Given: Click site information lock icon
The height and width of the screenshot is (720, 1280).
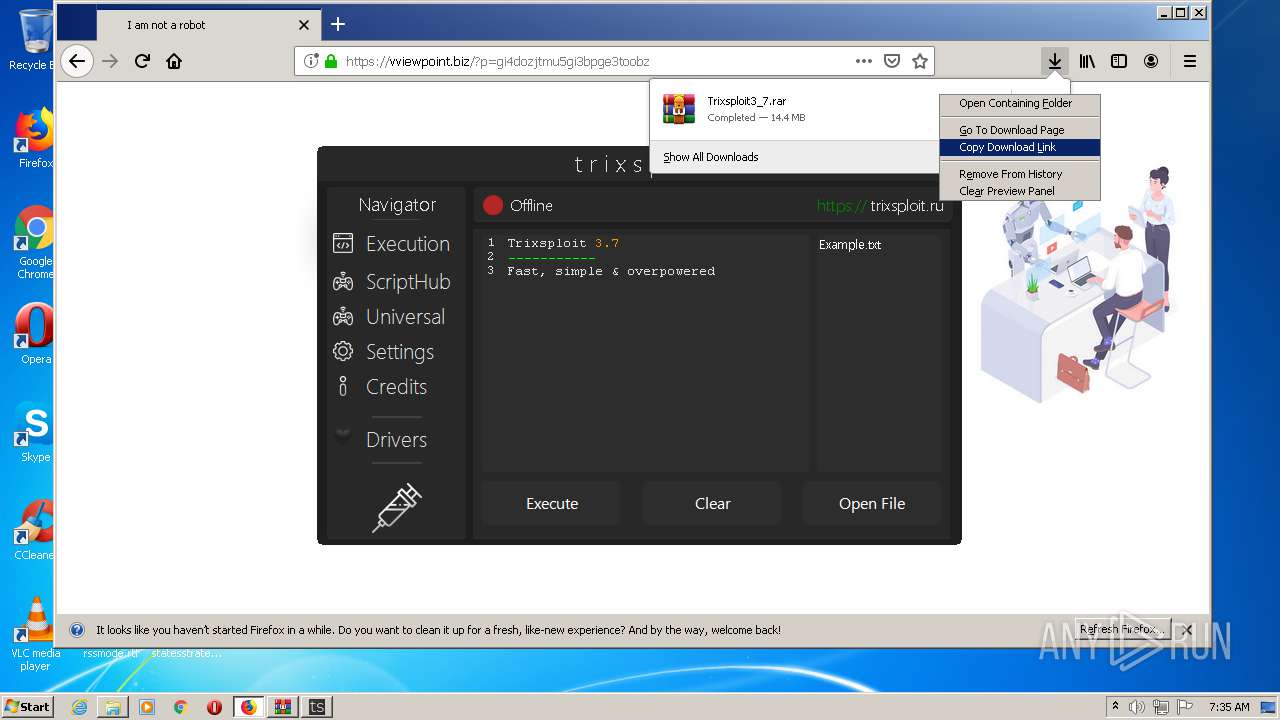Looking at the screenshot, I should coord(331,61).
